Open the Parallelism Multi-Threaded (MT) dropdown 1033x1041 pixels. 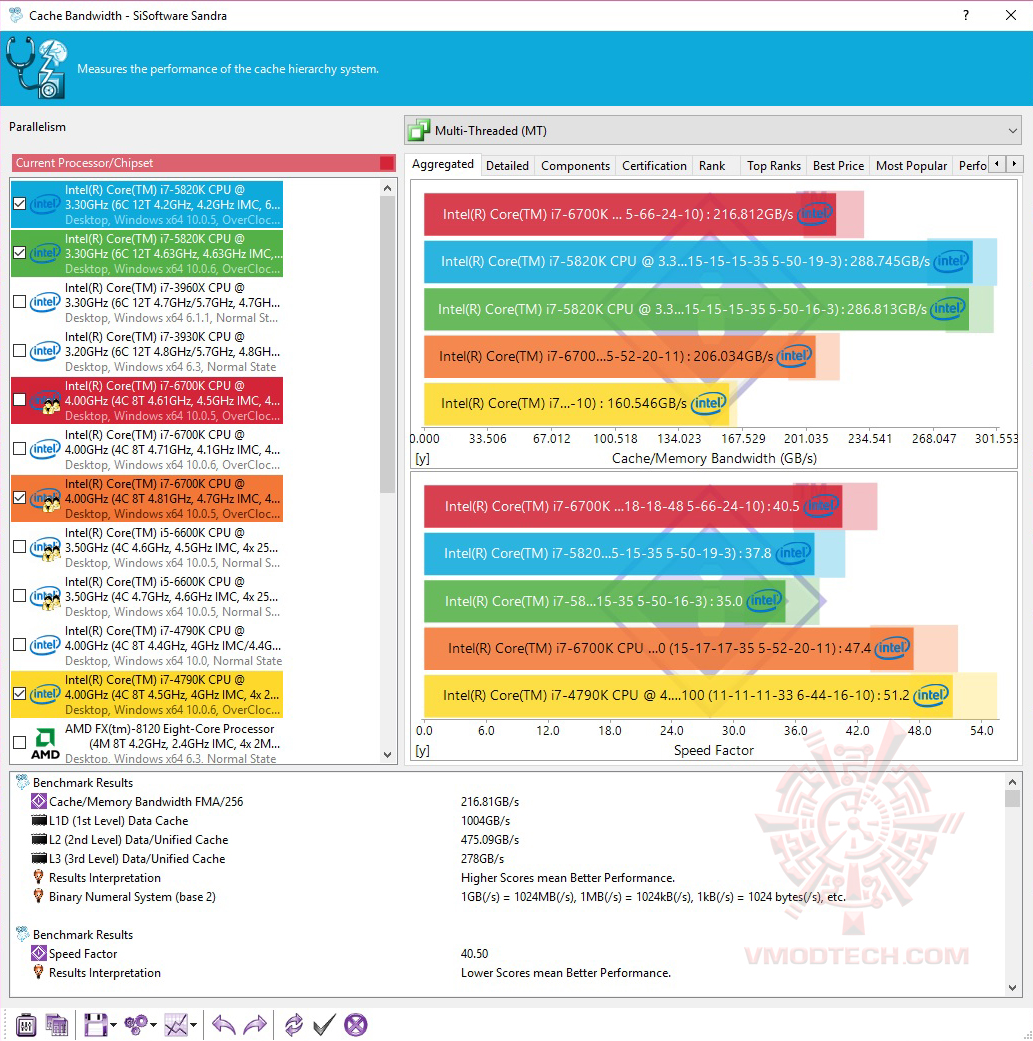tap(712, 130)
